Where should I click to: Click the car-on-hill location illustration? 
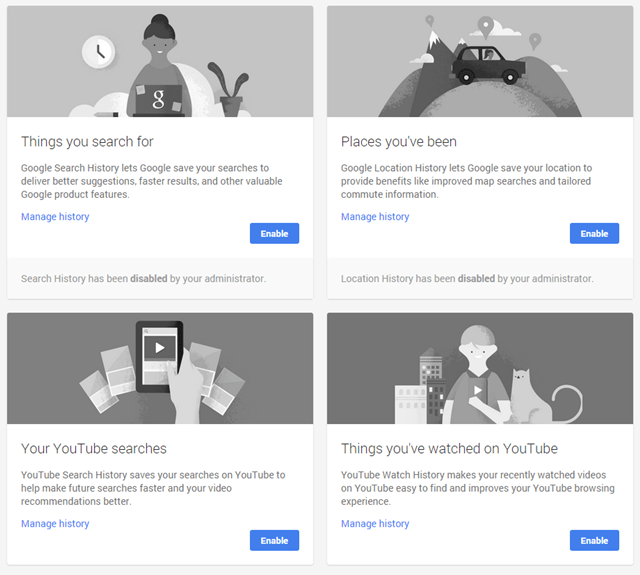coord(480,61)
